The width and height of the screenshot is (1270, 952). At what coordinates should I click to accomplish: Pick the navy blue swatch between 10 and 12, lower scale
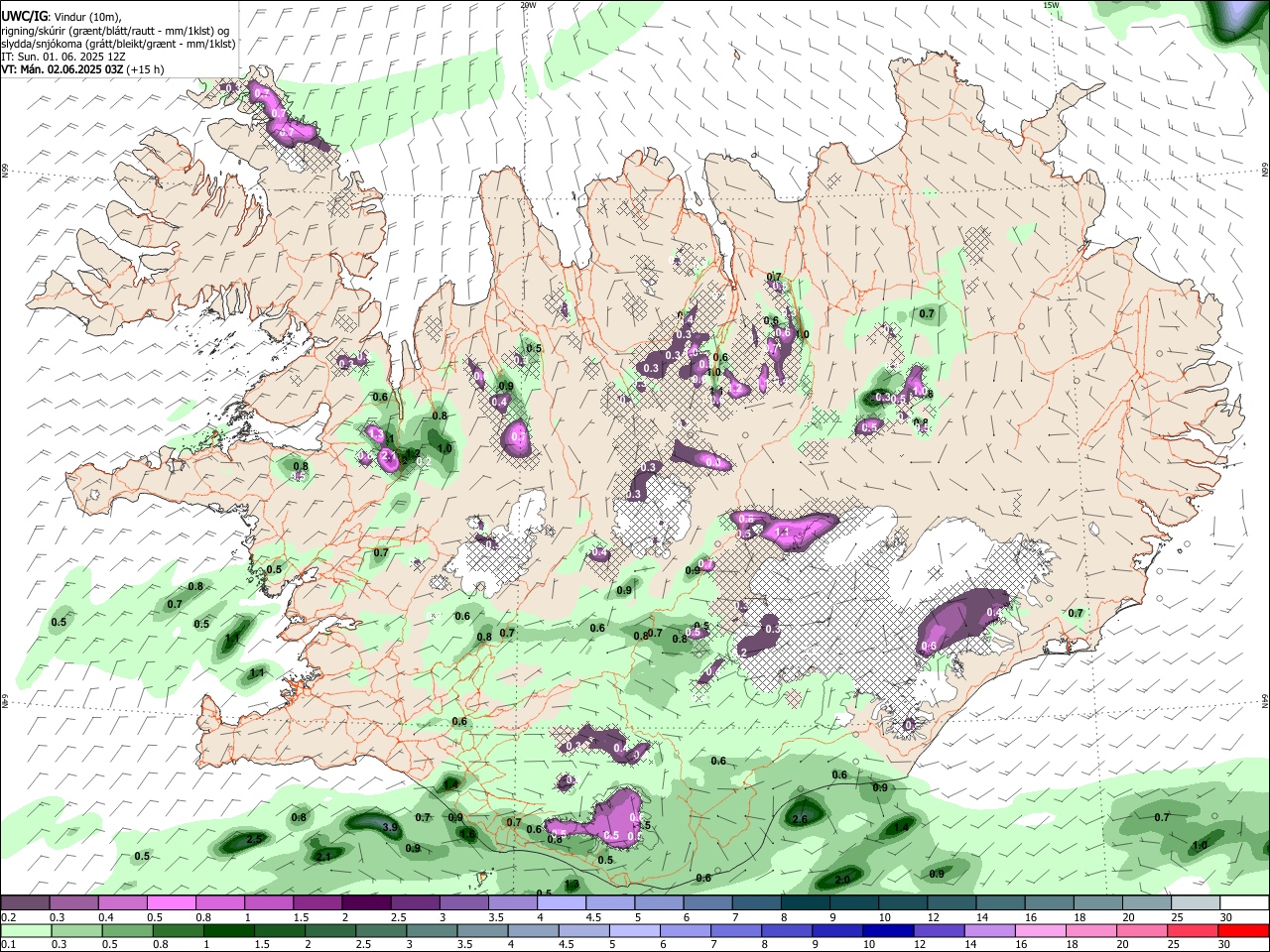pos(888,930)
